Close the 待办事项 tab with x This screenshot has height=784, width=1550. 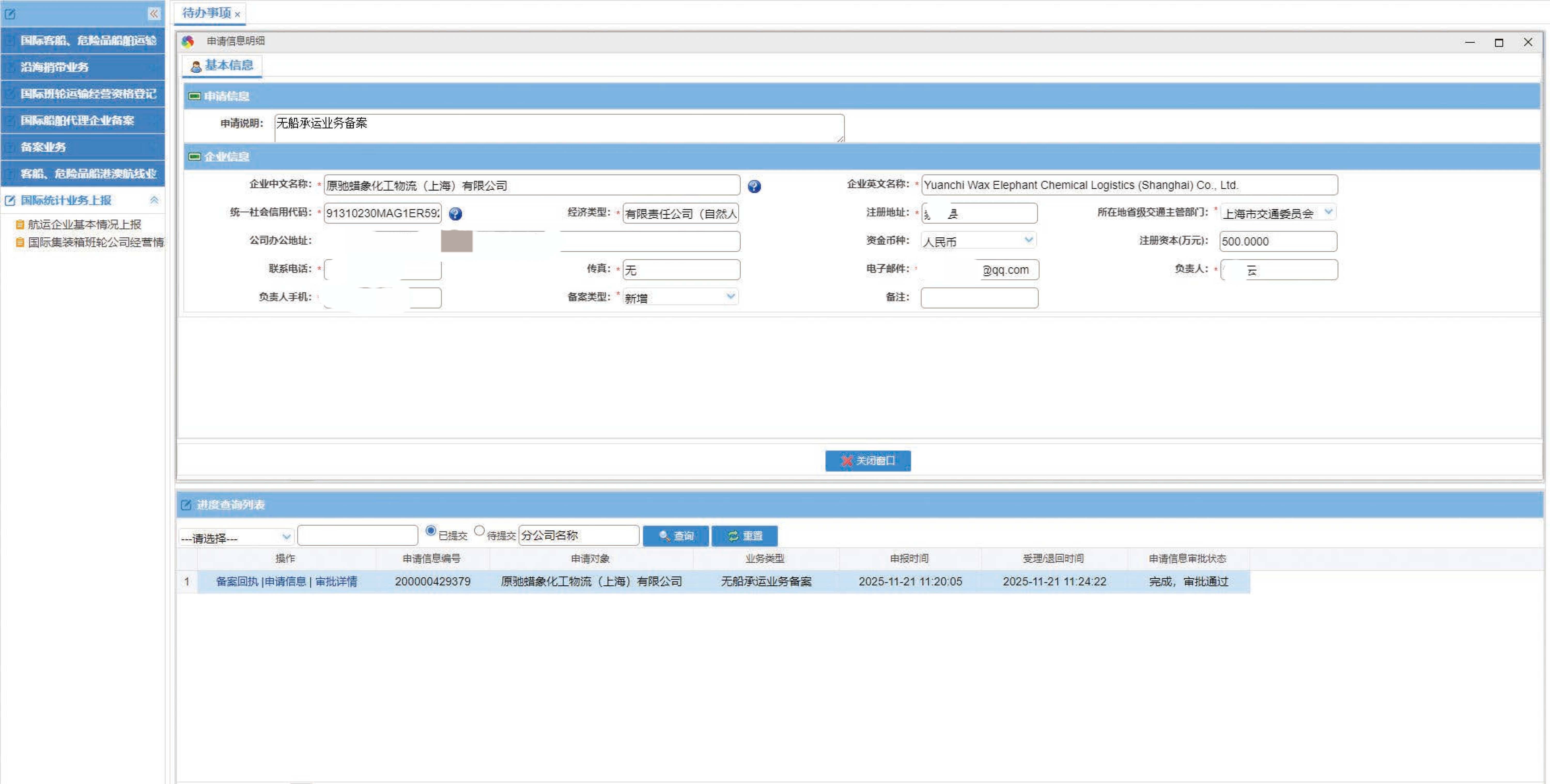tap(238, 14)
